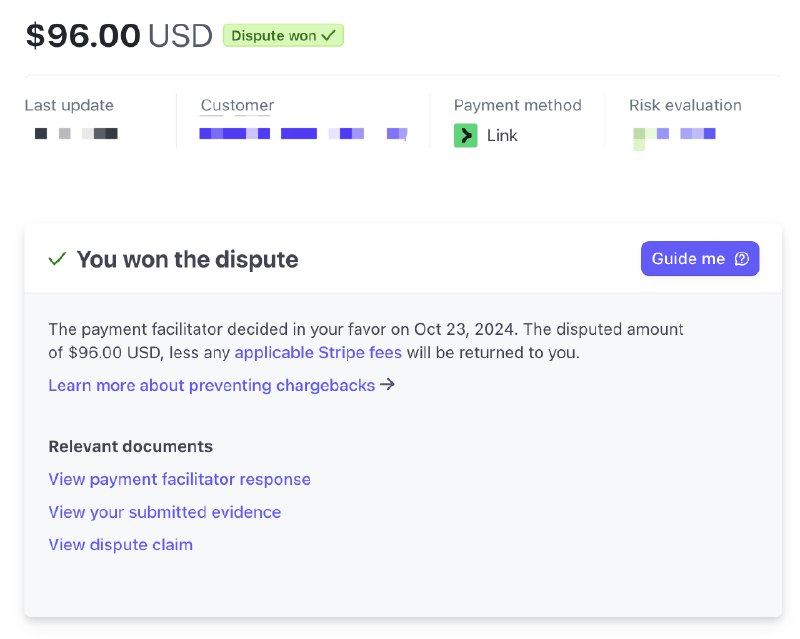Click the checkmark icon beside You won the dispute
800x639 pixels.
point(58,259)
